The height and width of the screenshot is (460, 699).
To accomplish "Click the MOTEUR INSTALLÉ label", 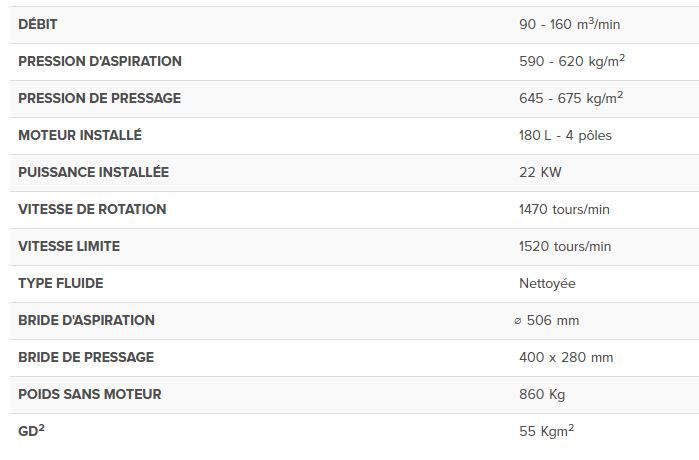I will tap(80, 135).
